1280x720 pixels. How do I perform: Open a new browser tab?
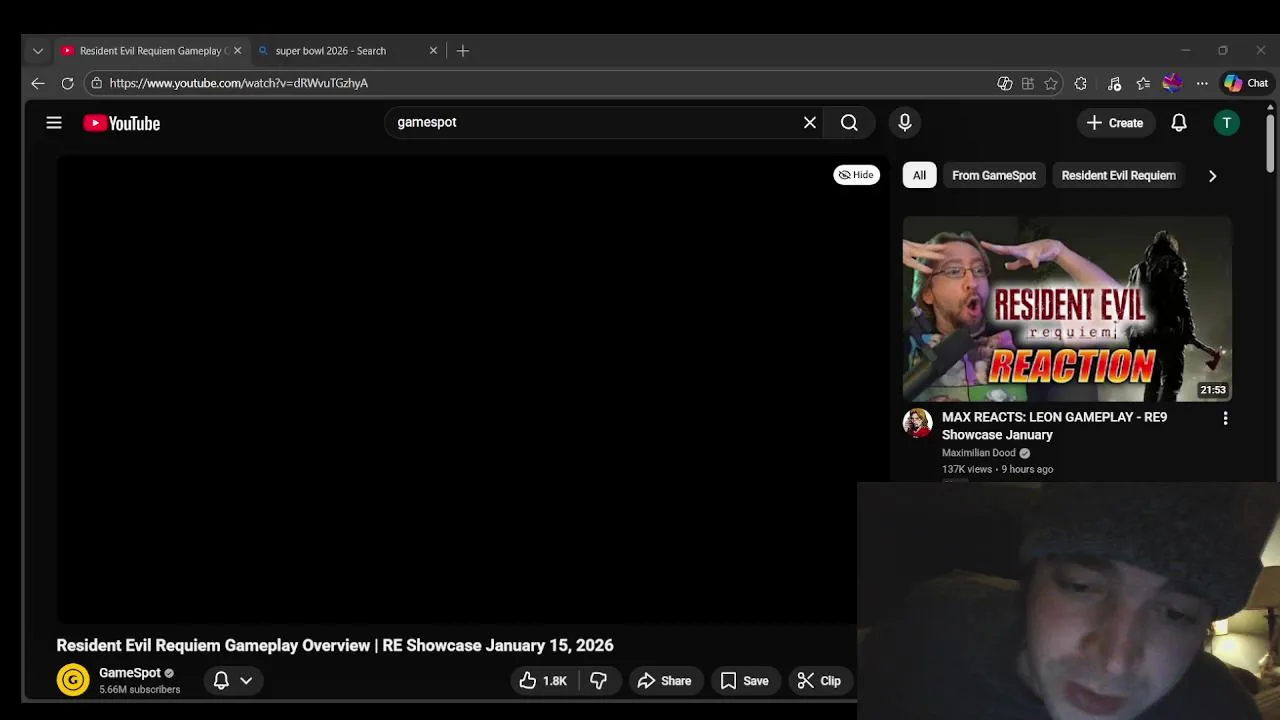coord(463,51)
